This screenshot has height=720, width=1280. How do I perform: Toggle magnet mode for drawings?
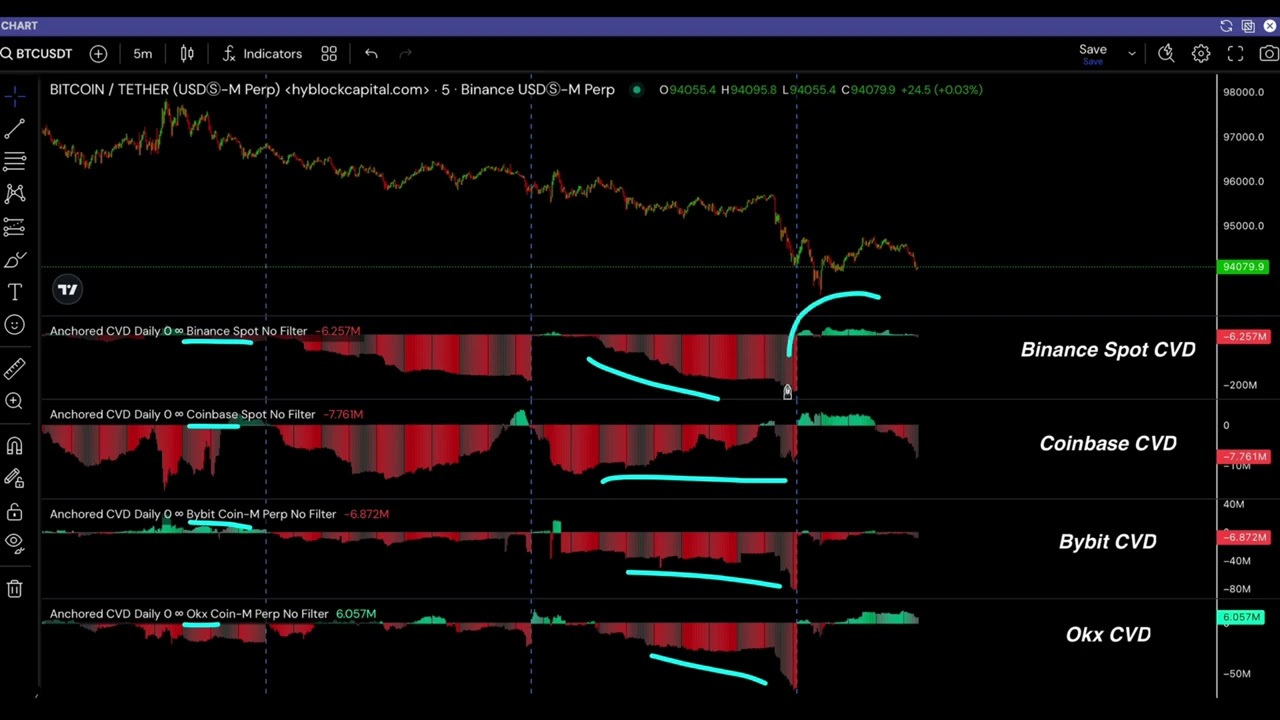pyautogui.click(x=14, y=446)
